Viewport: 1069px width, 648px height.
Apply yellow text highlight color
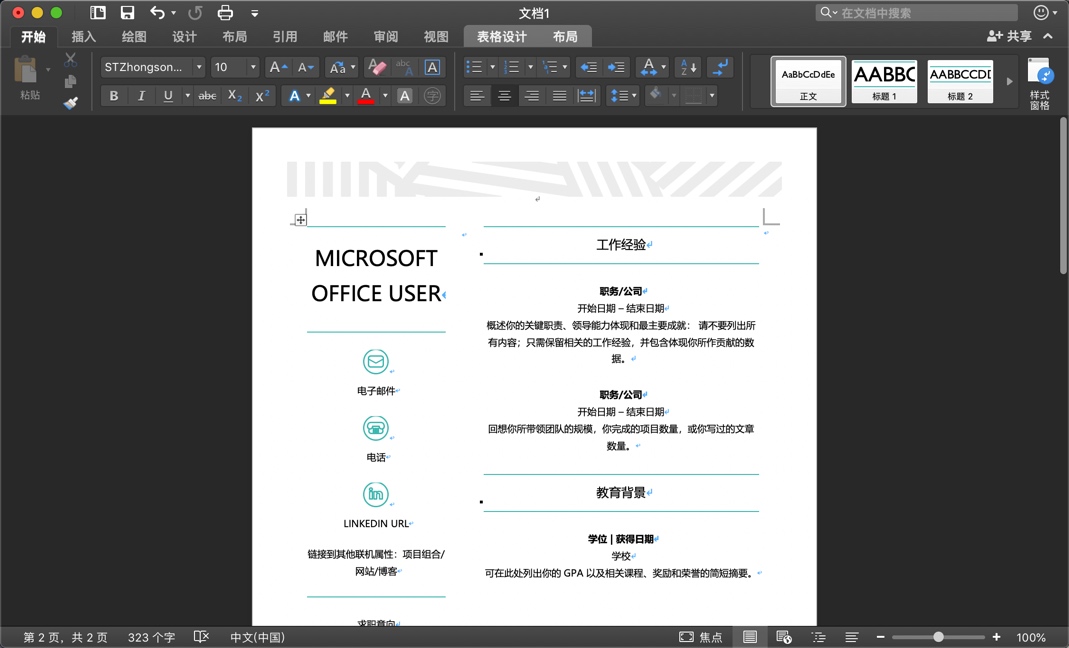[x=326, y=96]
